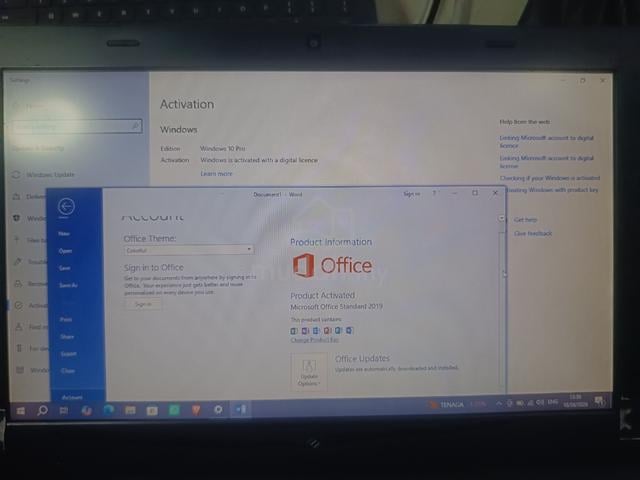Screen dimensions: 640x480
Task: Go back using Word backstage arrow
Action: click(66, 206)
